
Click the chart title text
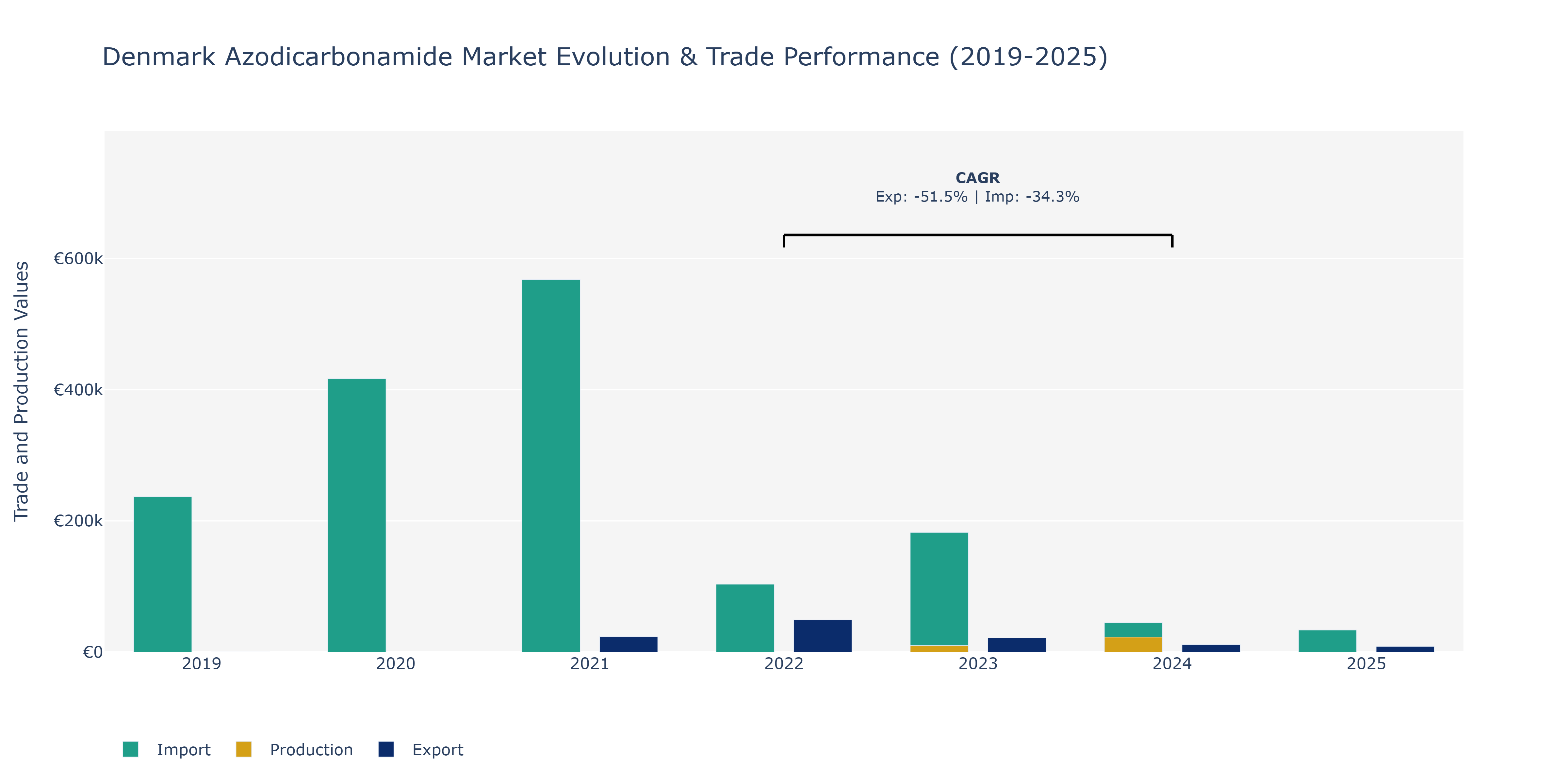click(605, 57)
